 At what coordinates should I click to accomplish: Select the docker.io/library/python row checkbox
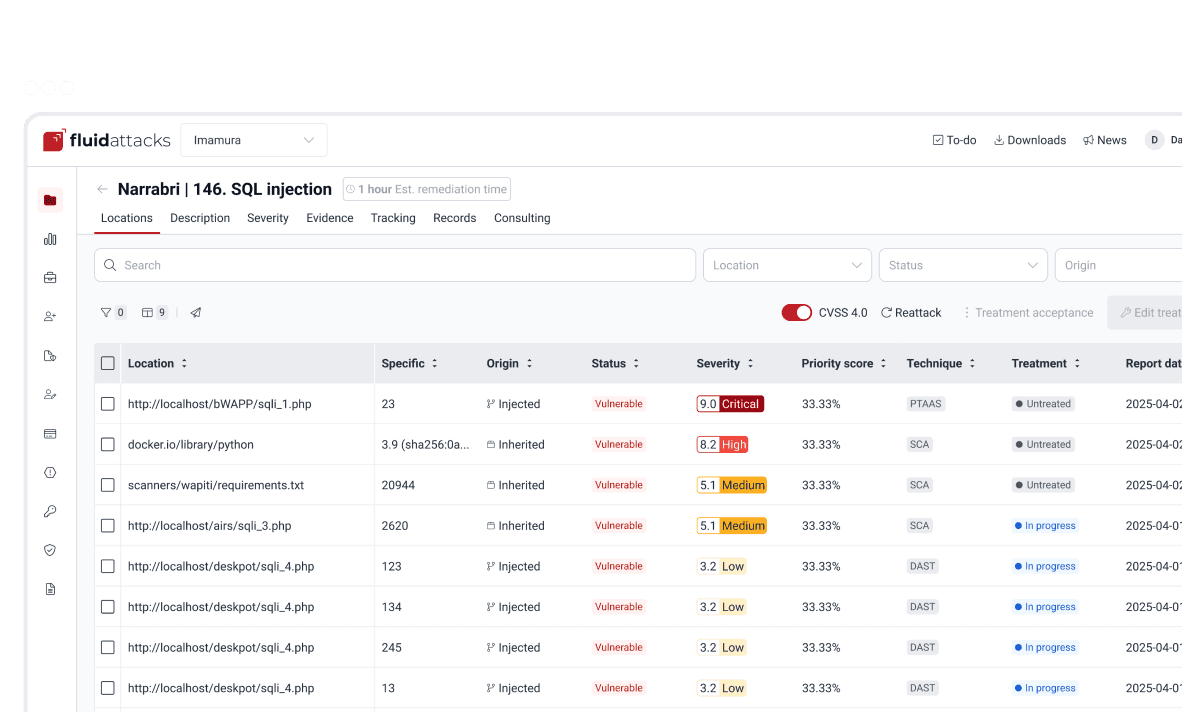(108, 445)
